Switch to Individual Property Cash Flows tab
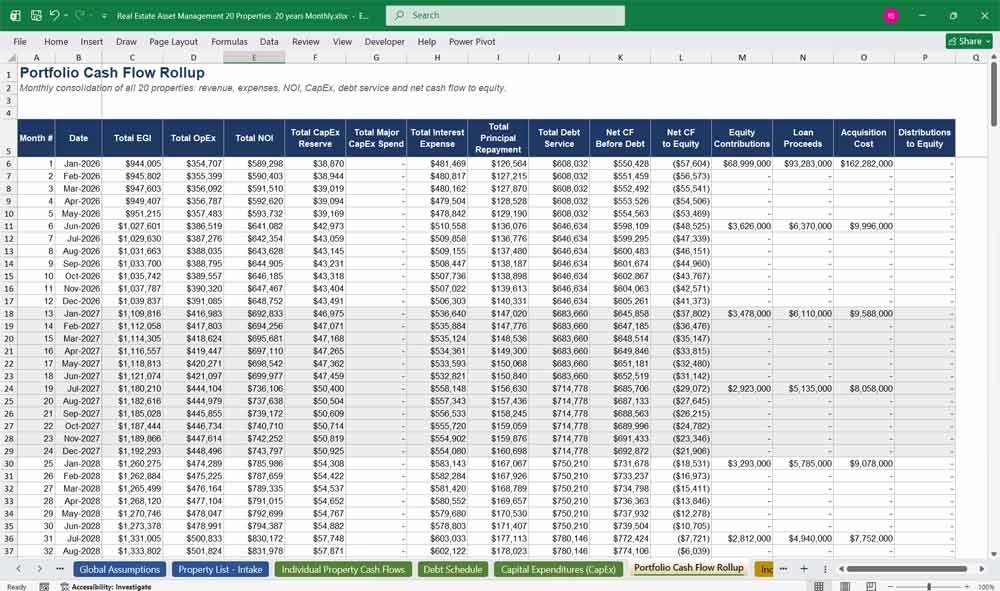 [343, 569]
